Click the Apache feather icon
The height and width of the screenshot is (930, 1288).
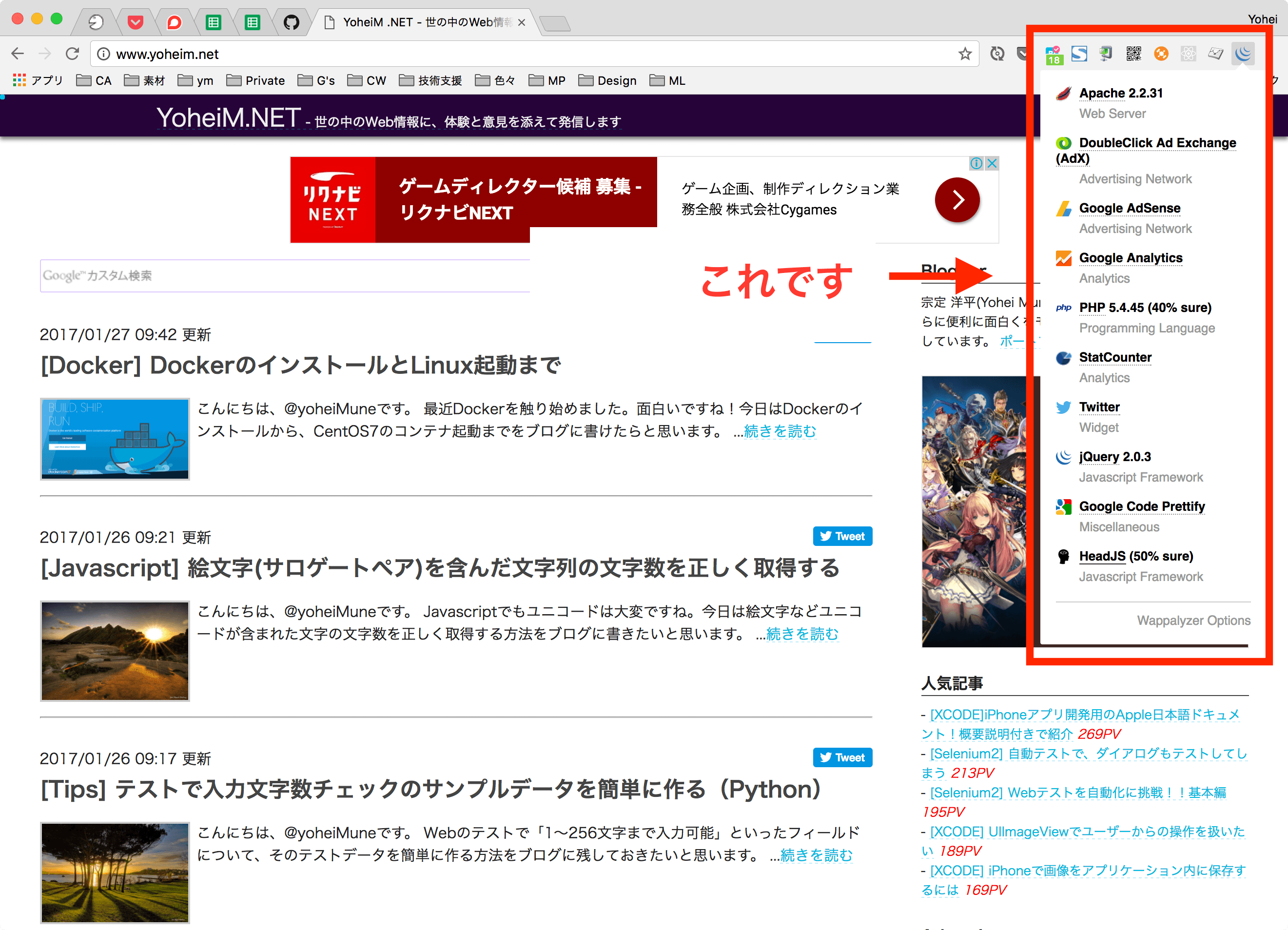pyautogui.click(x=1064, y=94)
